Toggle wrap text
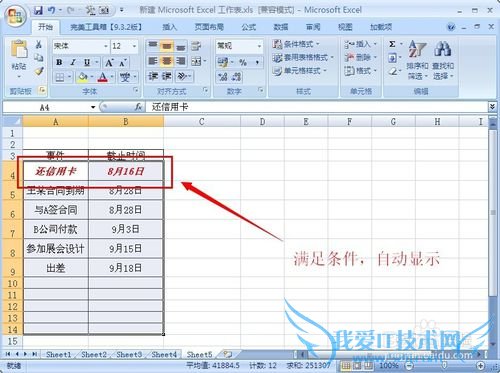Image resolution: width=500 pixels, height=373 pixels. click(x=196, y=46)
